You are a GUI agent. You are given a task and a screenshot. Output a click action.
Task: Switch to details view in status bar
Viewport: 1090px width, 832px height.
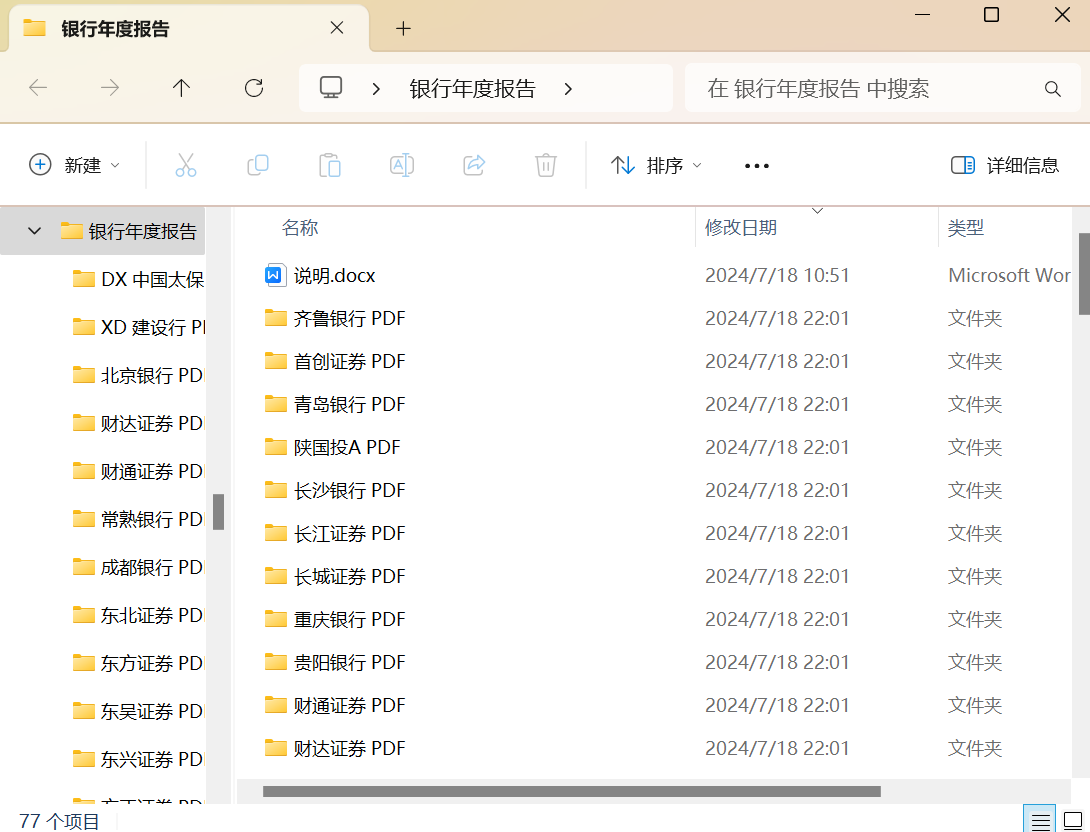point(1040,820)
